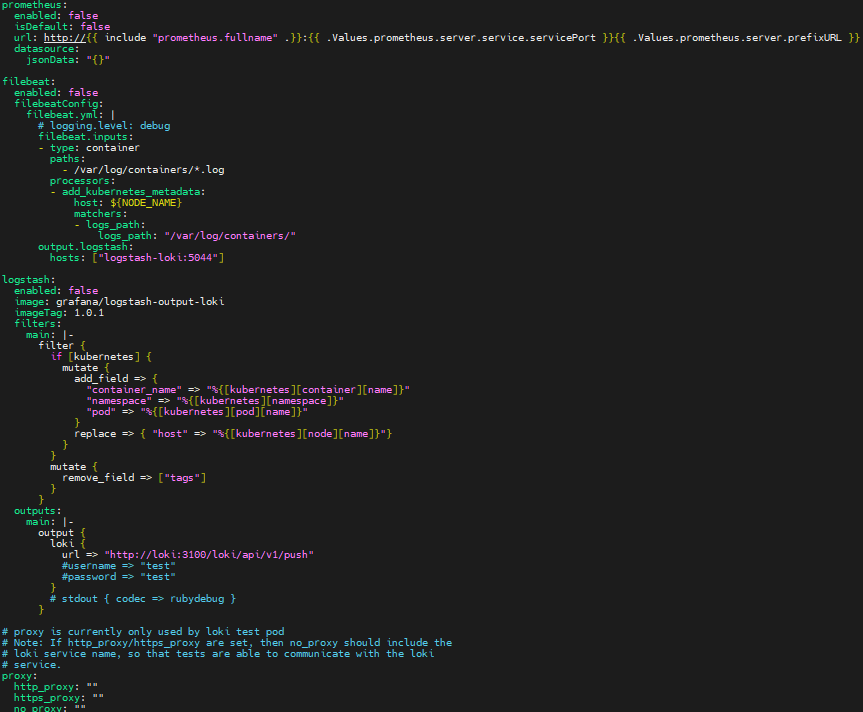Click ".Values.prometheus.server.service.servicePort" expression
The width and height of the screenshot is (863, 712).
point(461,37)
